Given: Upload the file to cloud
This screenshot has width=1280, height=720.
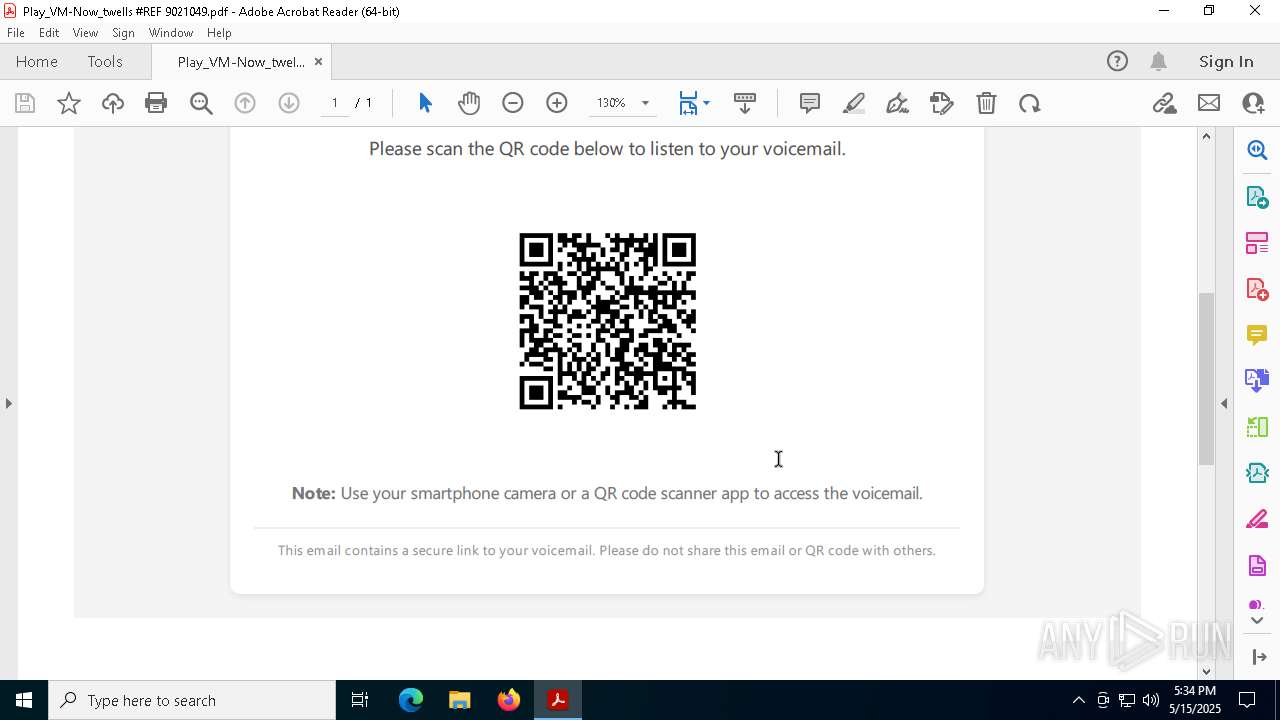Looking at the screenshot, I should pos(113,103).
